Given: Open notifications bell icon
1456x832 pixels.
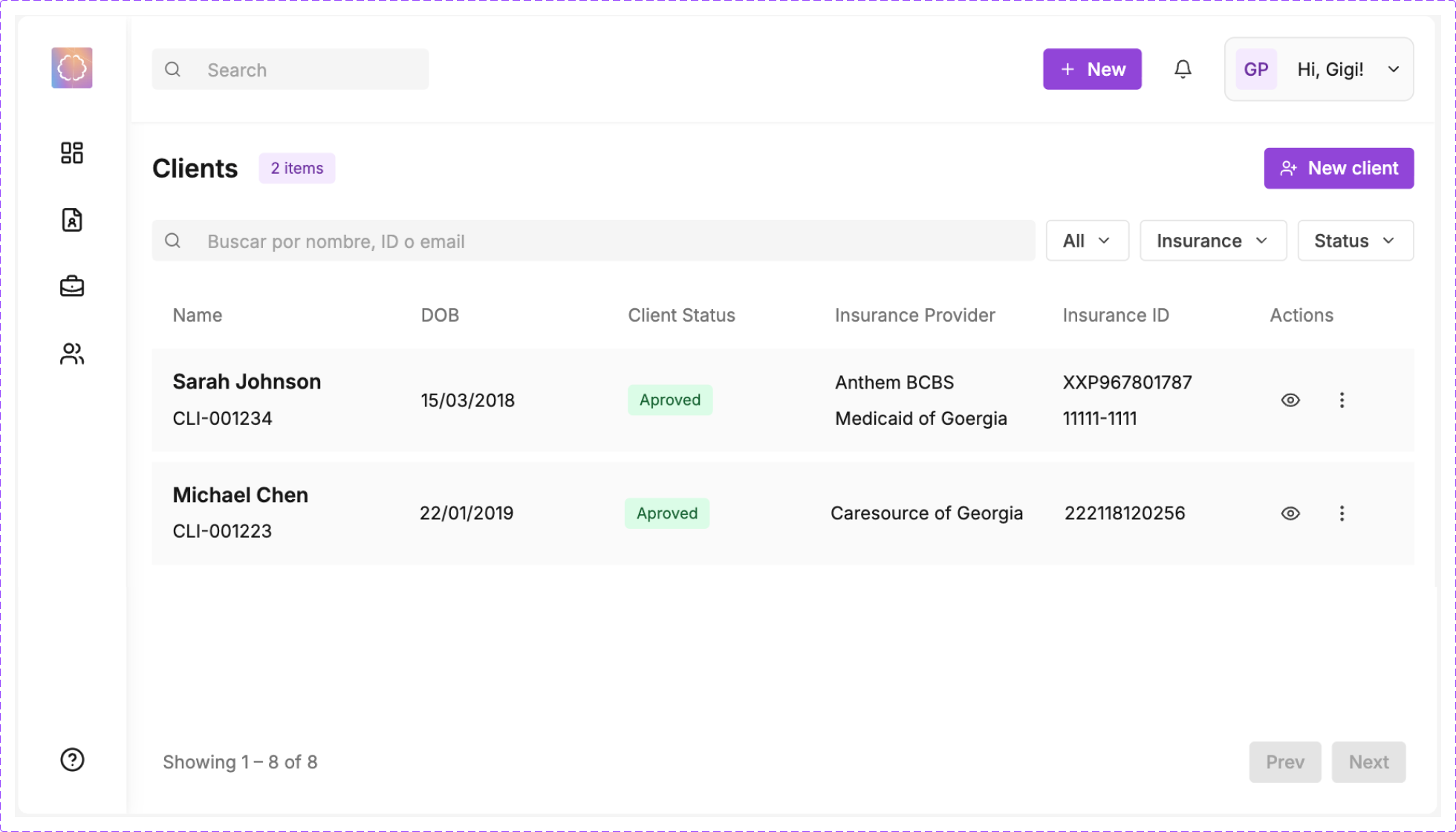Looking at the screenshot, I should tap(1183, 69).
